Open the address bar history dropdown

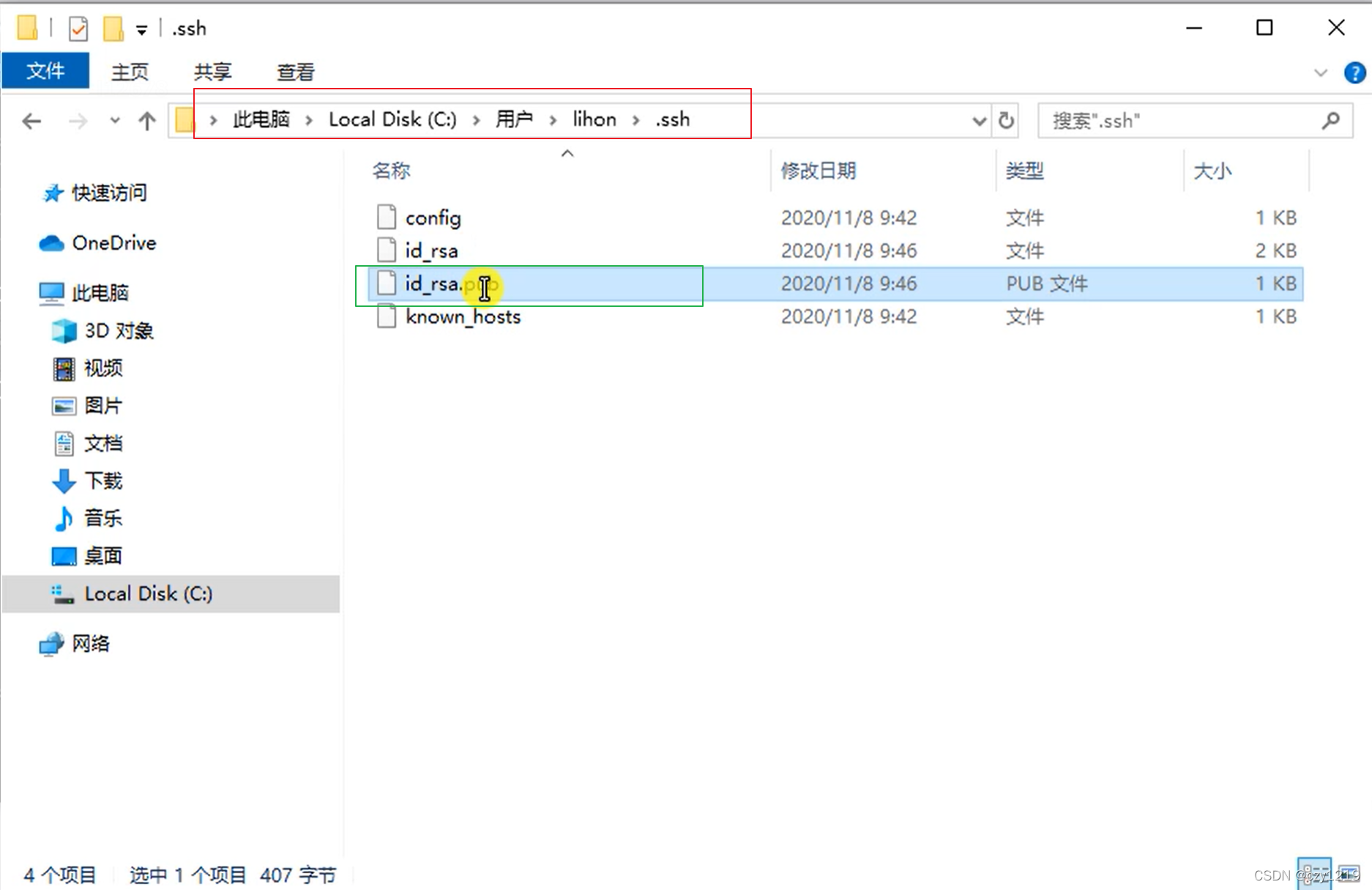[979, 121]
